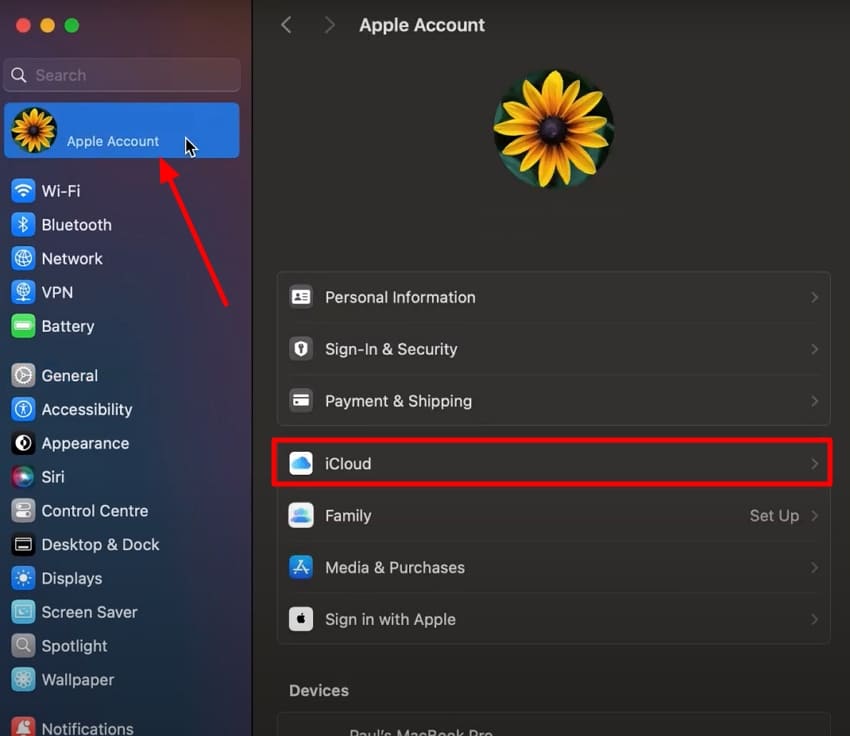850x736 pixels.
Task: Open Appearance settings label
Action: (85, 443)
